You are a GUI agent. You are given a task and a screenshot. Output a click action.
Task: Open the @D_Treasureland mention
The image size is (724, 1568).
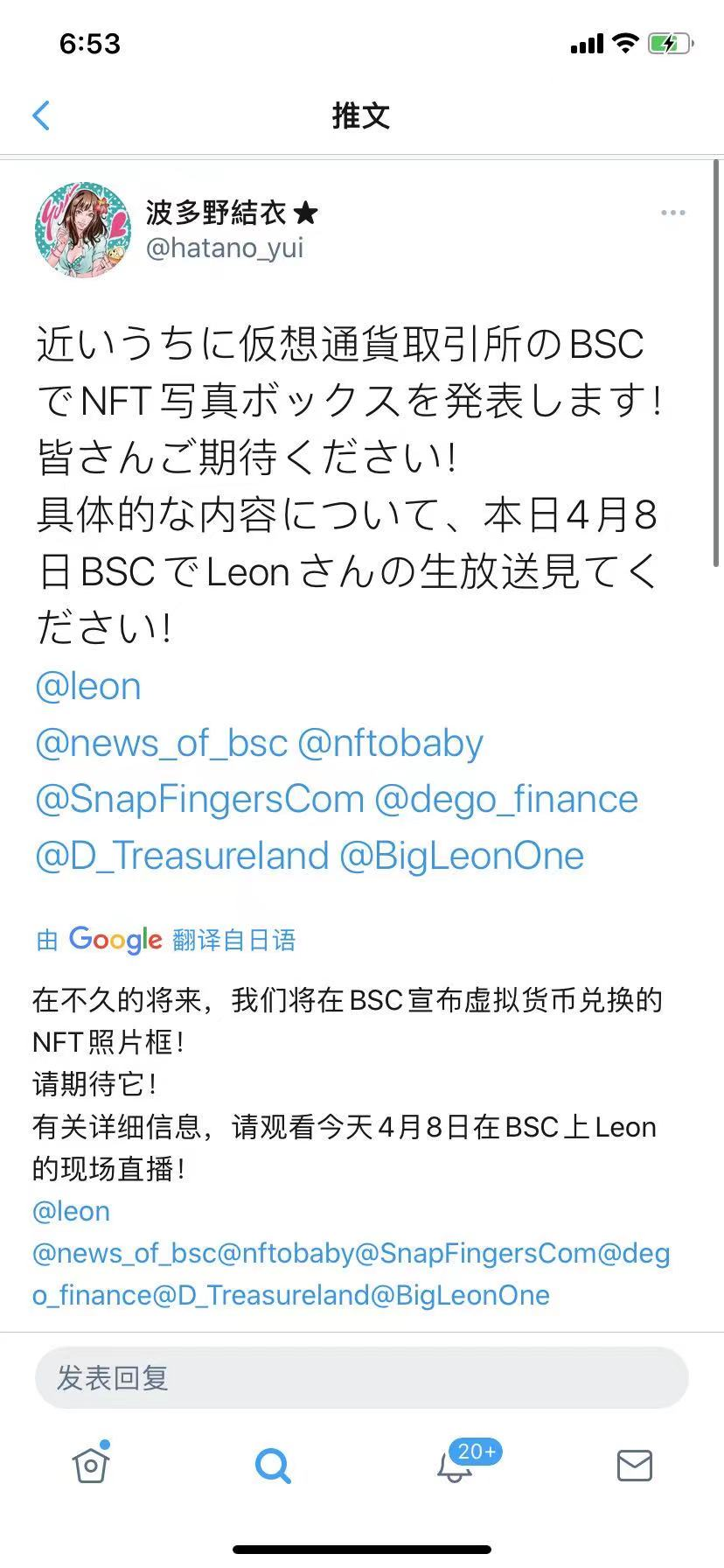click(182, 855)
